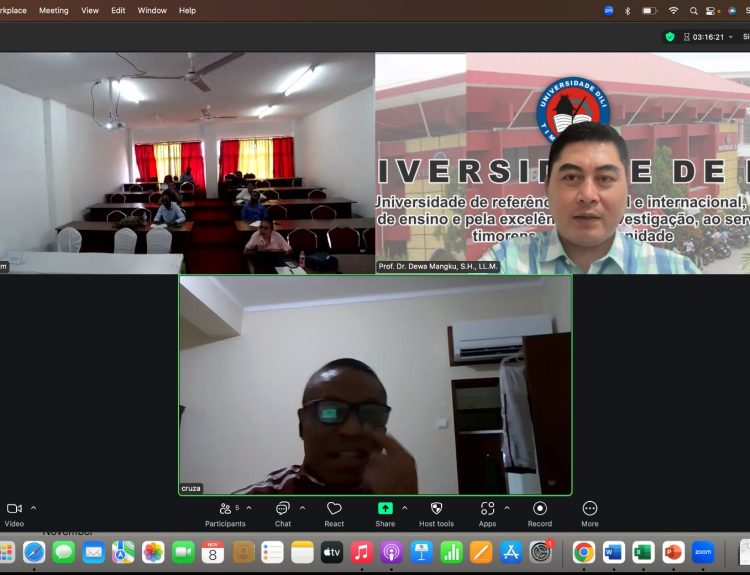Toggle the Video camera on or off
The width and height of the screenshot is (750, 575).
pos(14,509)
